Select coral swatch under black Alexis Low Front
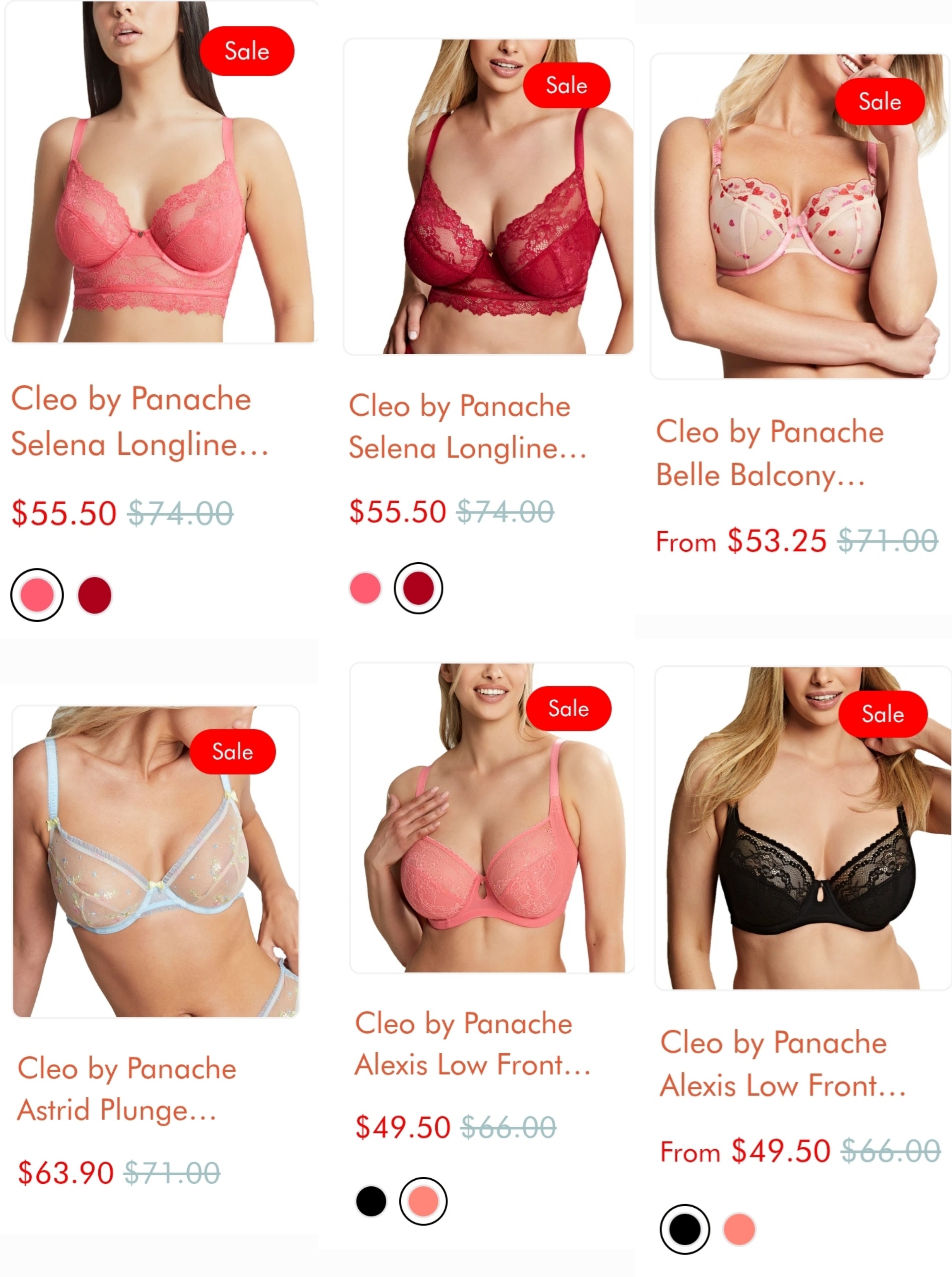 pyautogui.click(x=740, y=1229)
